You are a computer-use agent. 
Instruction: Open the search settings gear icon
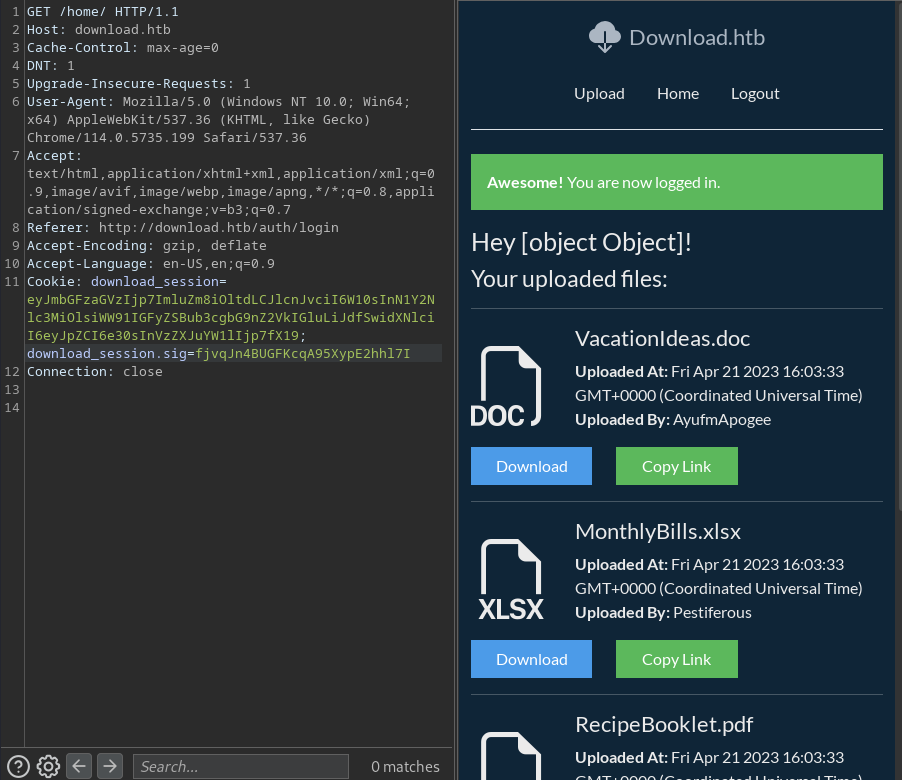click(x=48, y=766)
